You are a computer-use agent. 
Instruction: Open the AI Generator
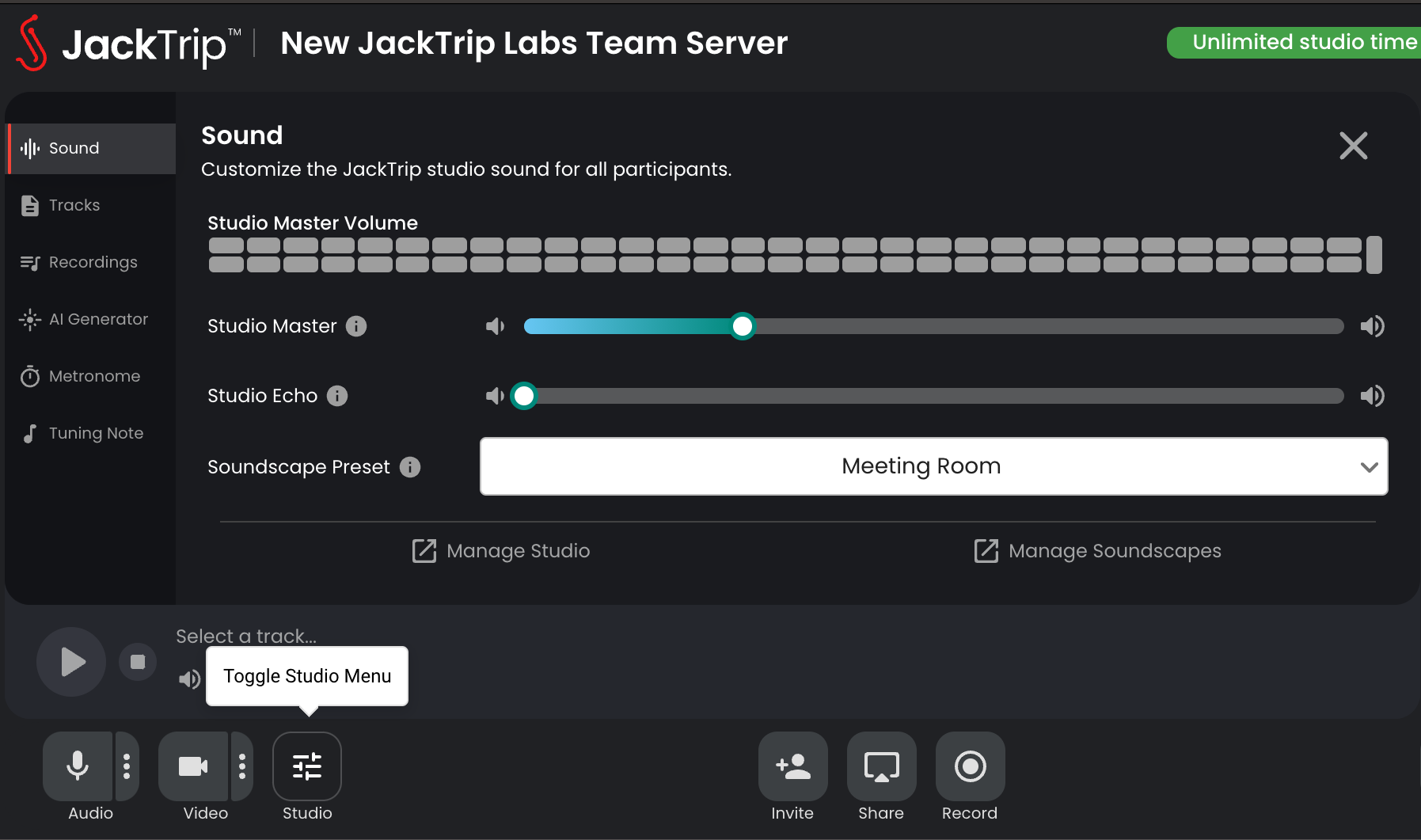pos(98,319)
